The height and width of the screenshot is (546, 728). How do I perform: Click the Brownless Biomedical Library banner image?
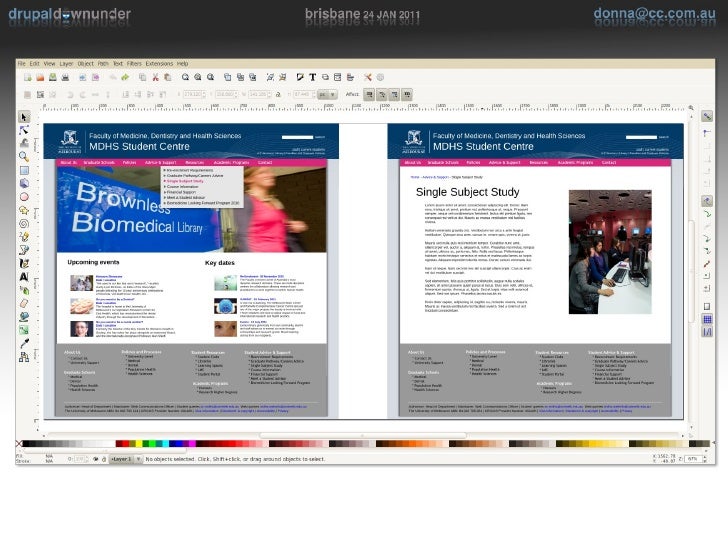coord(191,209)
